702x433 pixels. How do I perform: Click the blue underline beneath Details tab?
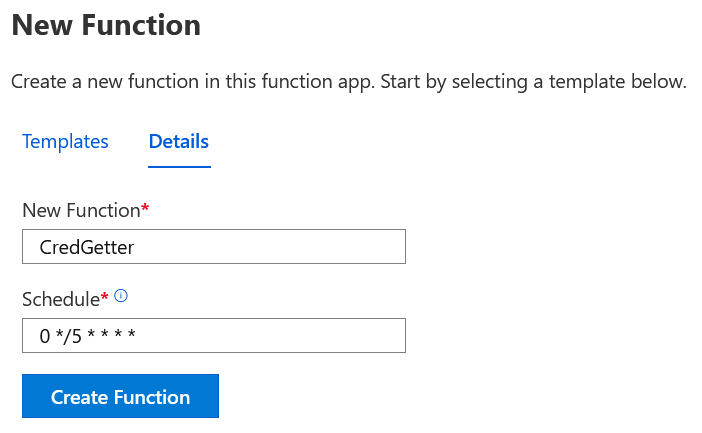click(x=179, y=167)
